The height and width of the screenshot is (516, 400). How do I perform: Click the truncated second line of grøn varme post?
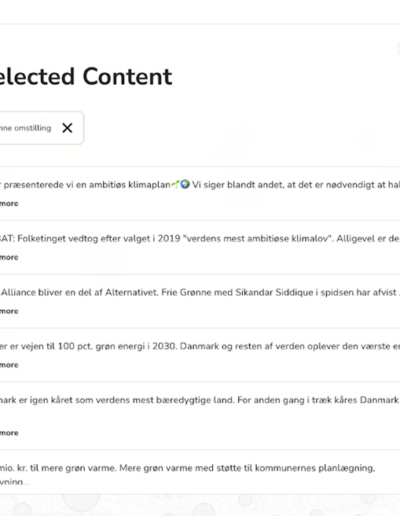pyautogui.click(x=14, y=482)
